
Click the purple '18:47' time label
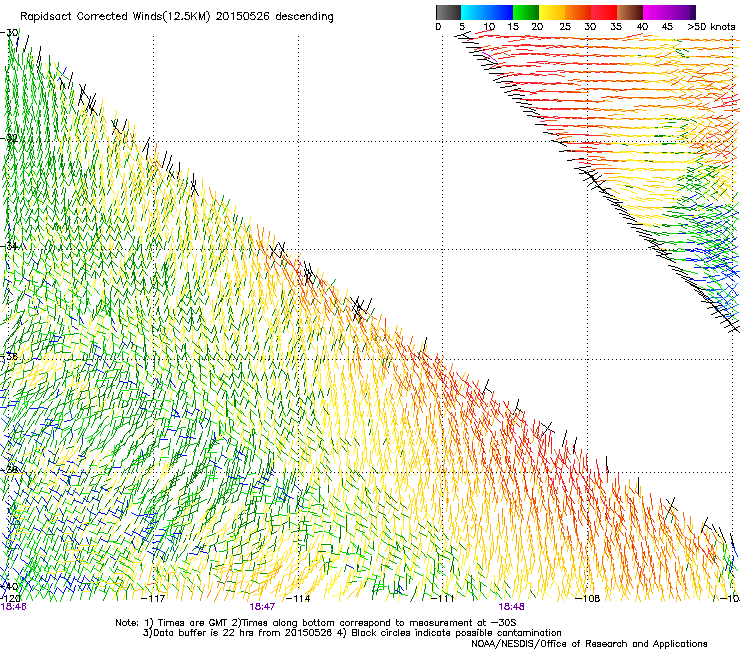262,607
